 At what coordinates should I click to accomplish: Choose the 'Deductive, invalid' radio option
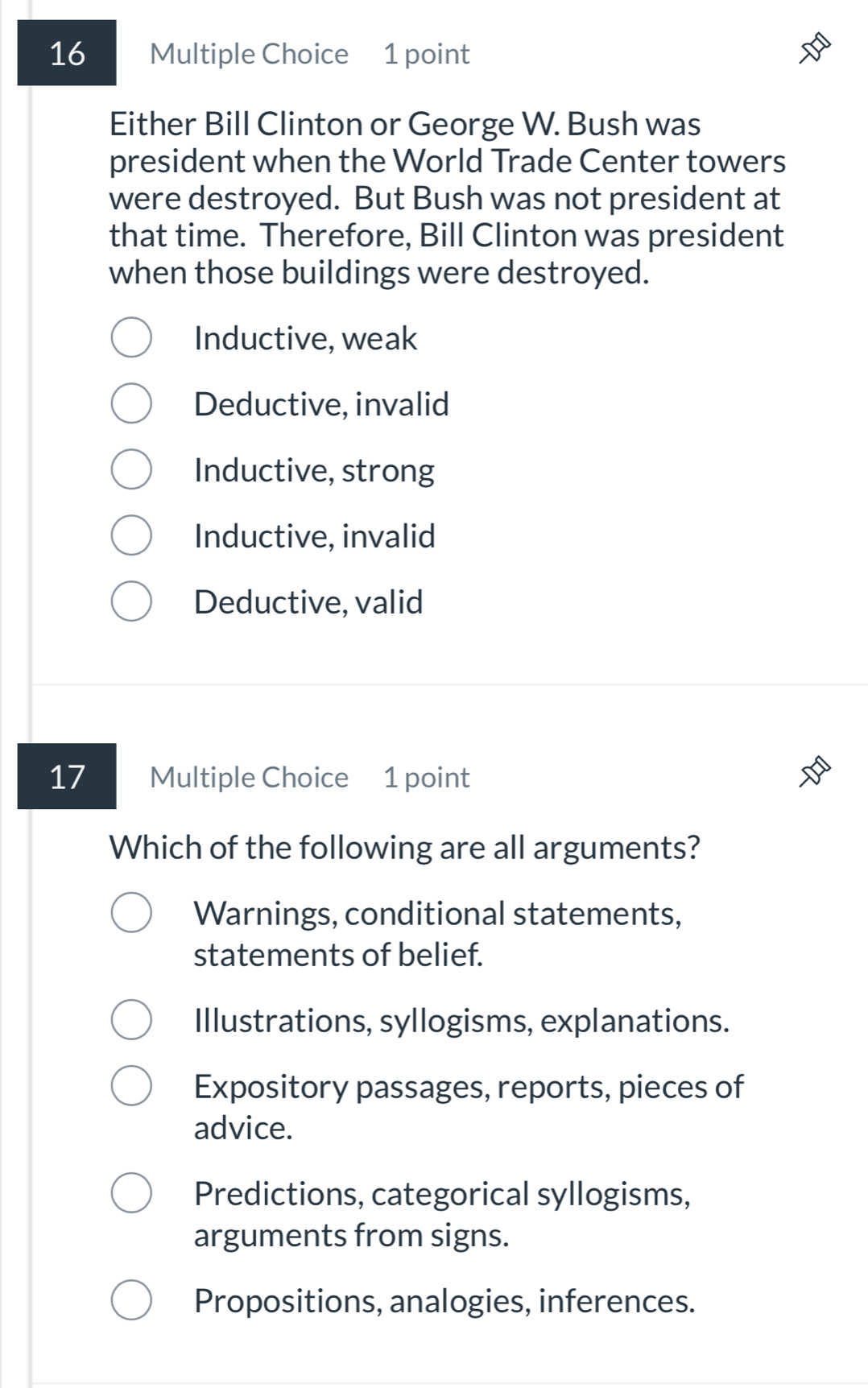point(131,404)
